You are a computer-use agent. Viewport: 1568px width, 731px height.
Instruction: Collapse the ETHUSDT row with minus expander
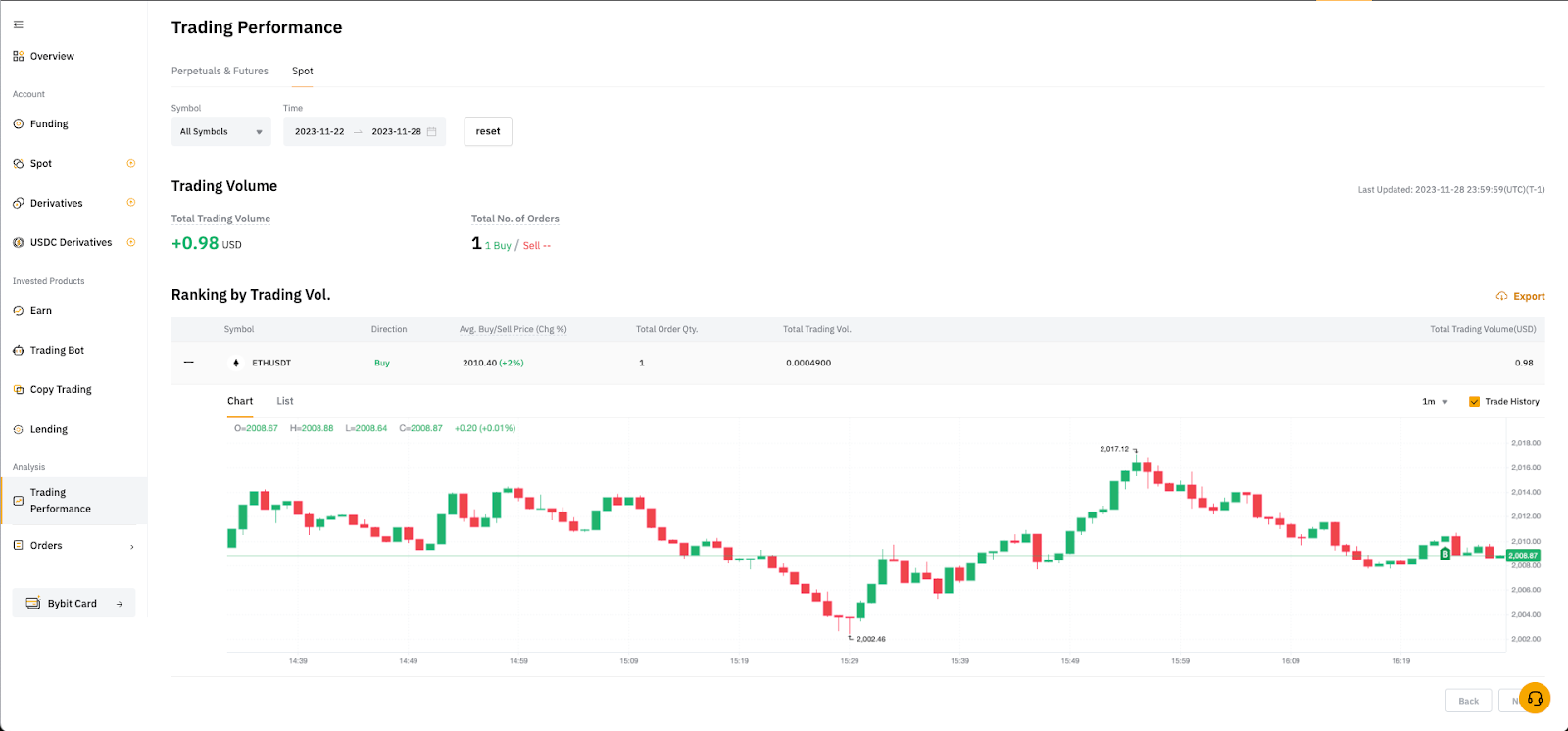[189, 363]
